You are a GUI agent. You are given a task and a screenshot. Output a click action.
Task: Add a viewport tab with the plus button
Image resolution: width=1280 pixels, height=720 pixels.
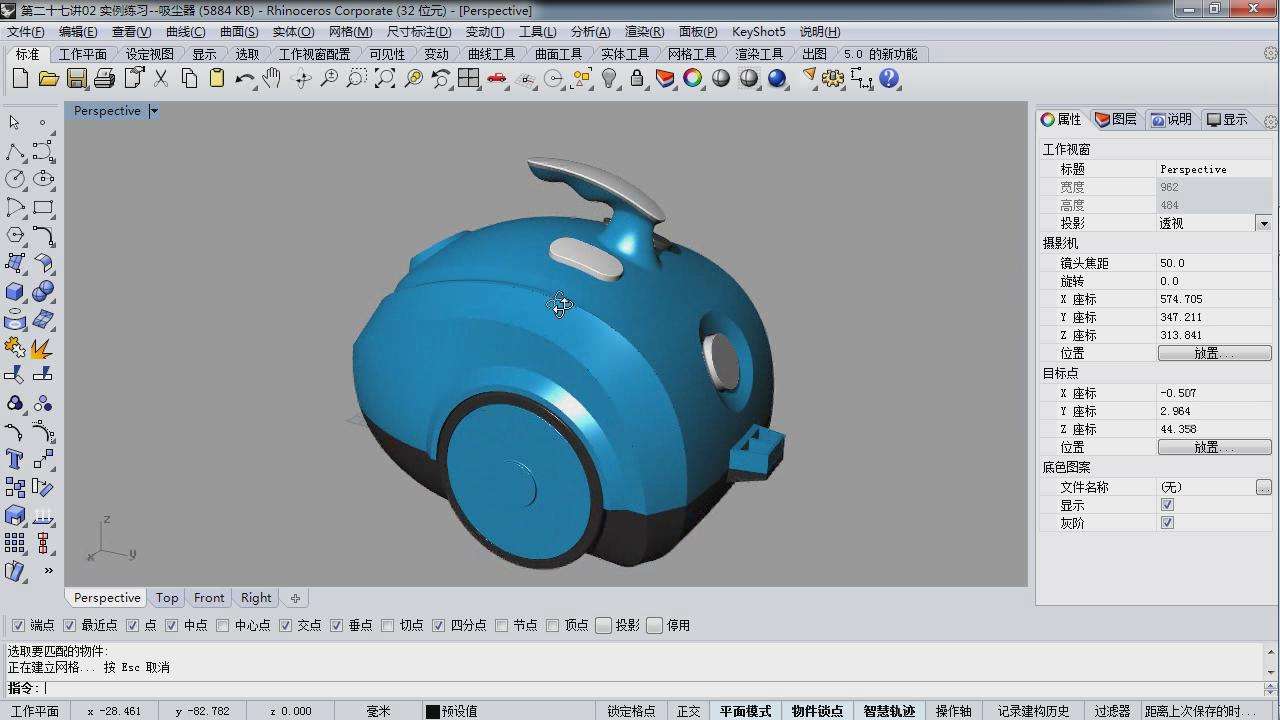point(295,598)
